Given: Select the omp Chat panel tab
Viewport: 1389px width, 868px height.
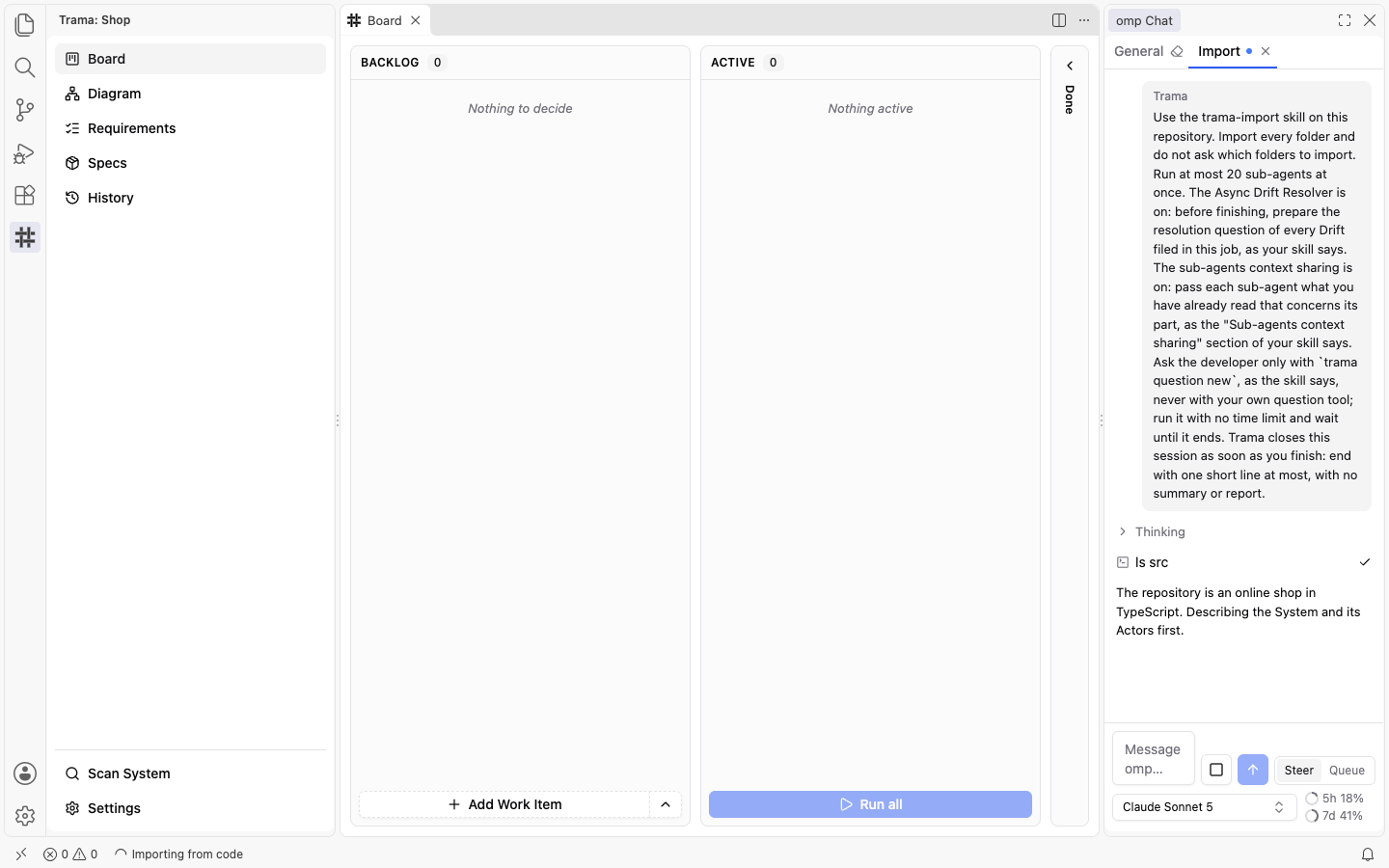Looking at the screenshot, I should 1144,20.
